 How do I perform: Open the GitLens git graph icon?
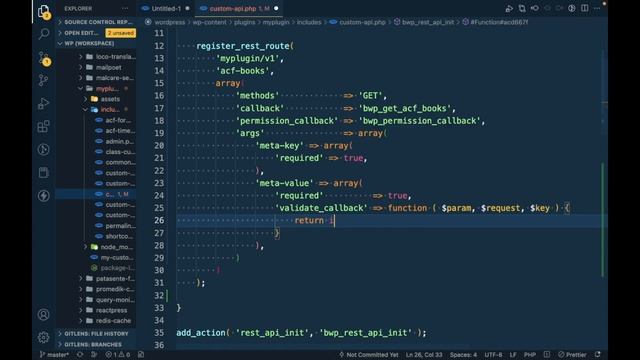pos(43,80)
